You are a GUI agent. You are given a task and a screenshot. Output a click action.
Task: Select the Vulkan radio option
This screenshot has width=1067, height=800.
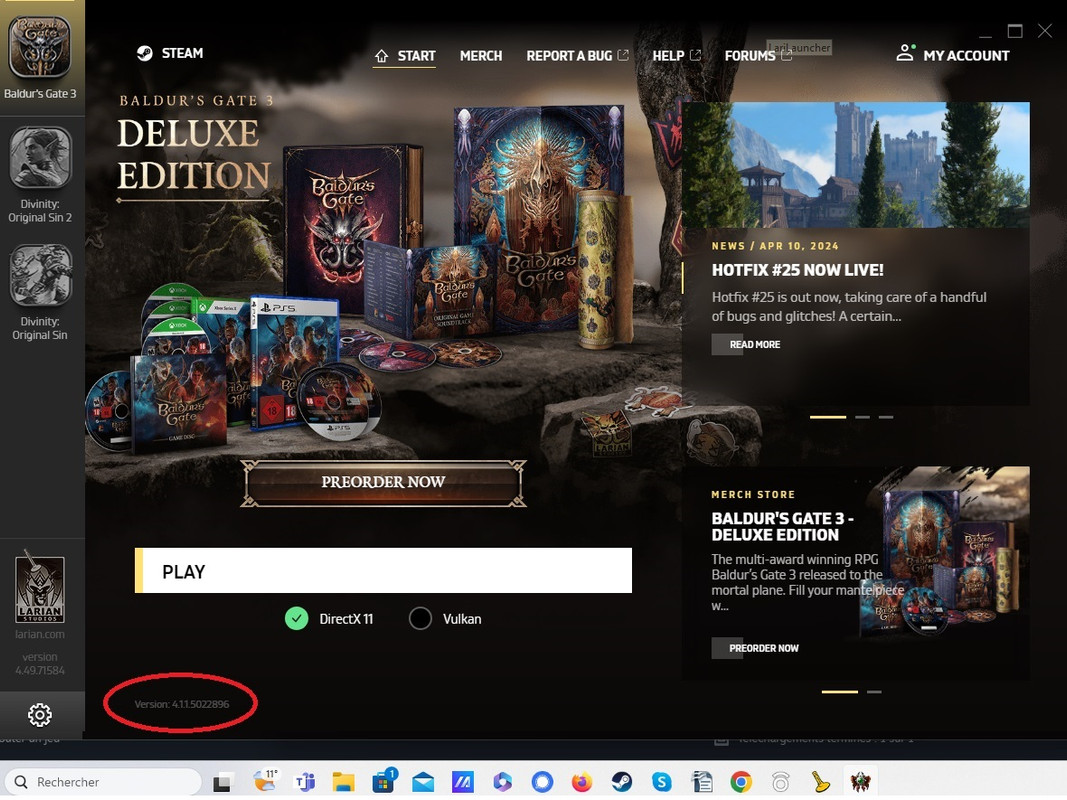tap(420, 618)
